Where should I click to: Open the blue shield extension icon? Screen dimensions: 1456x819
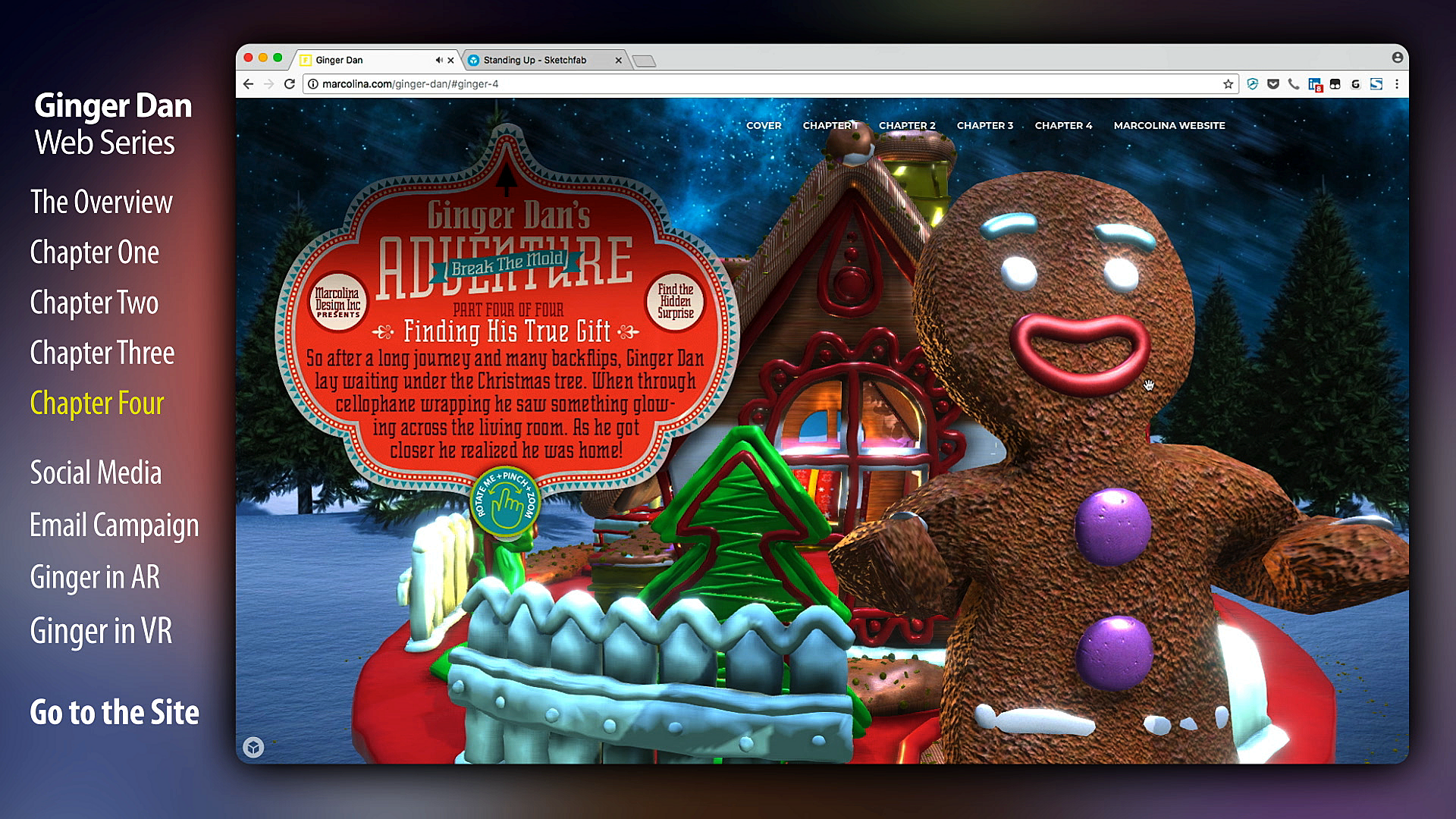click(x=1252, y=84)
